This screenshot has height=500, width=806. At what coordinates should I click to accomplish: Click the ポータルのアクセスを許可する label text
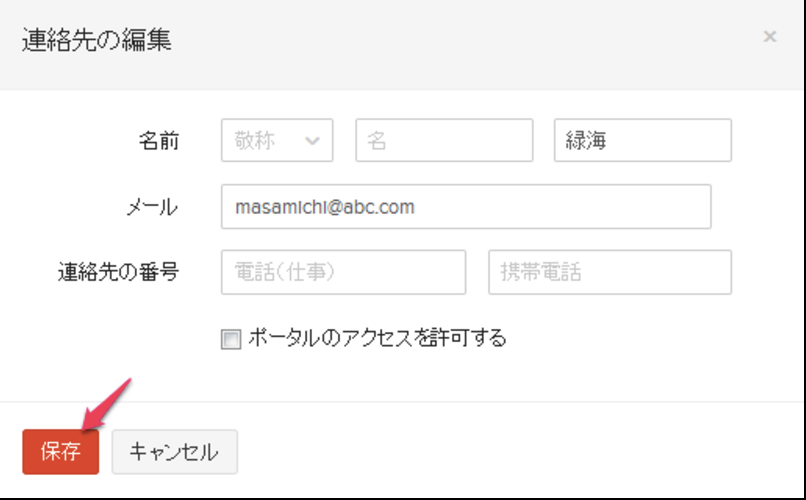click(376, 339)
